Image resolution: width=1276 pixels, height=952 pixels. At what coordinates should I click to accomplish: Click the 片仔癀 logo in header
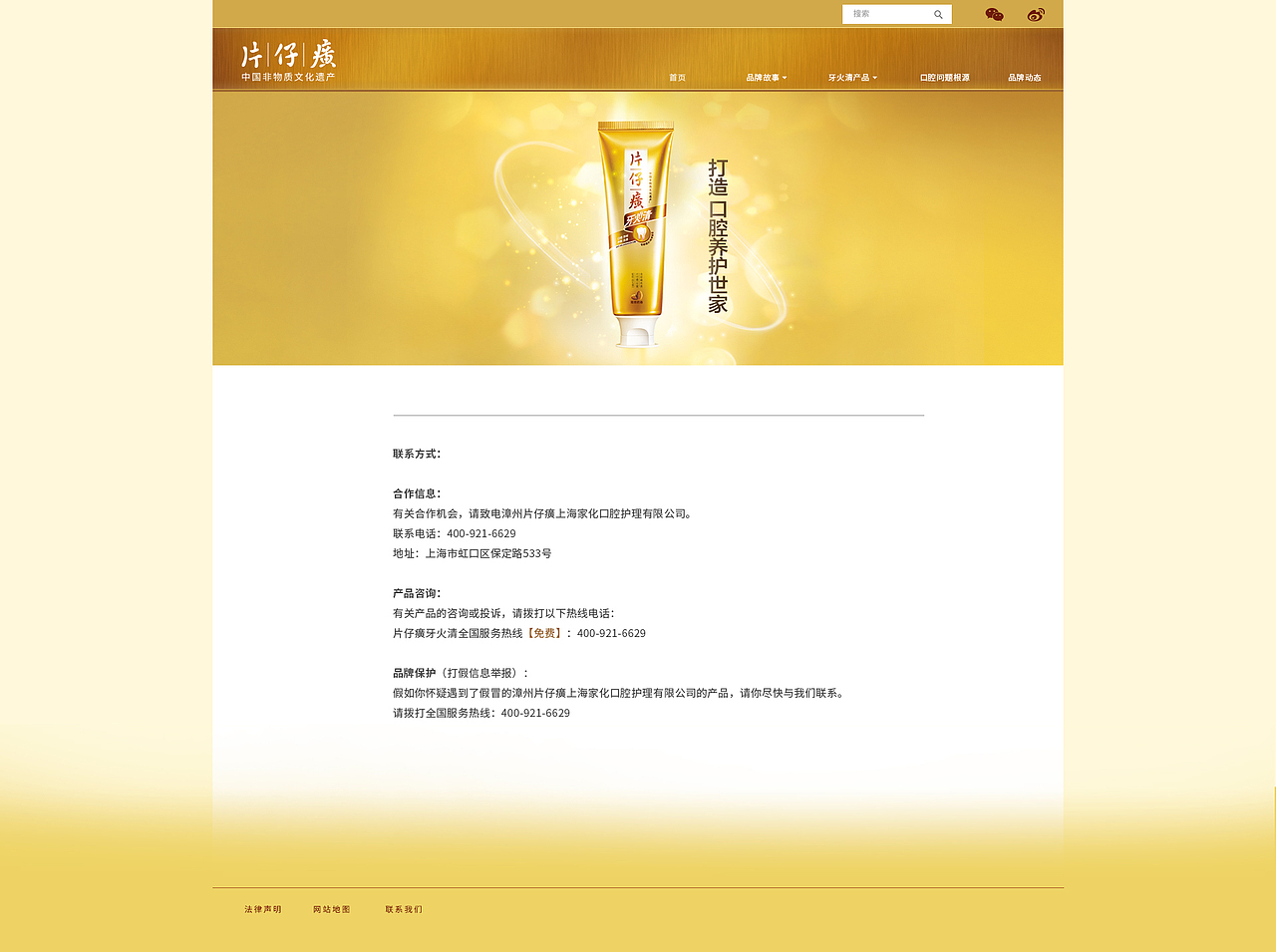point(288,55)
